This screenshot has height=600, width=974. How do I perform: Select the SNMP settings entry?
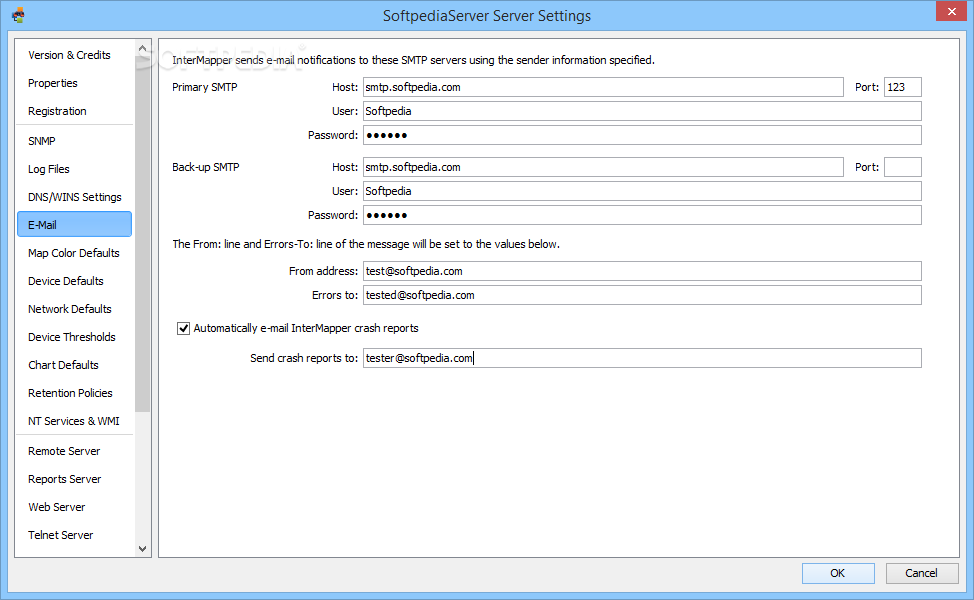click(x=42, y=141)
